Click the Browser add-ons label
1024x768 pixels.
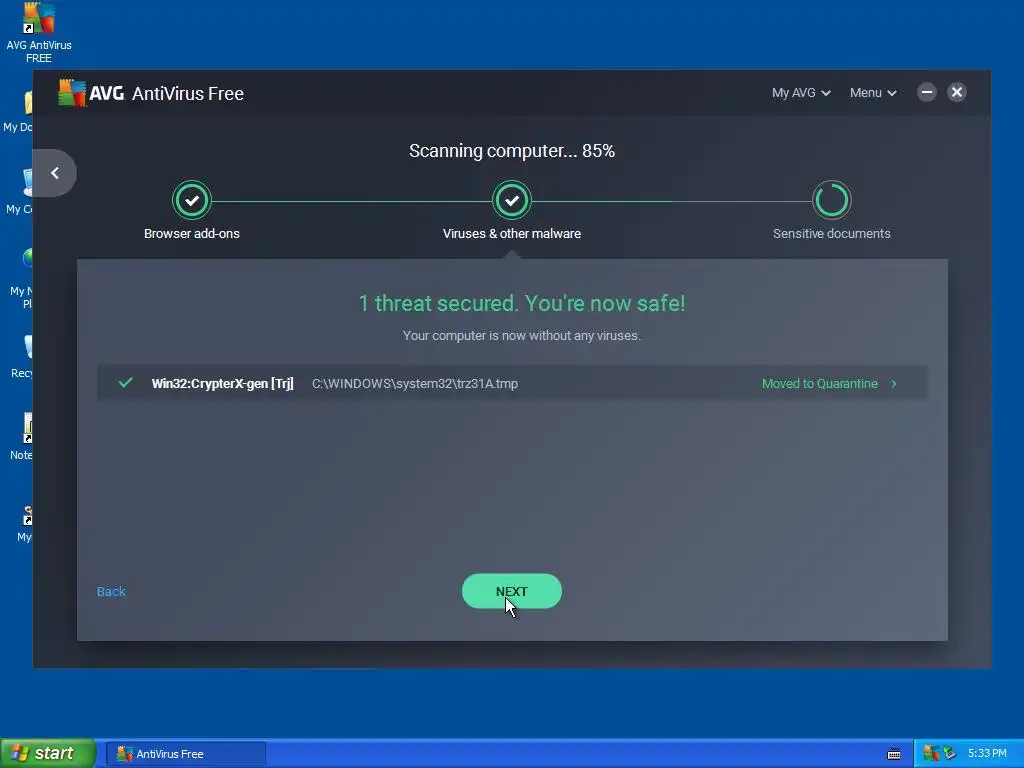tap(192, 234)
